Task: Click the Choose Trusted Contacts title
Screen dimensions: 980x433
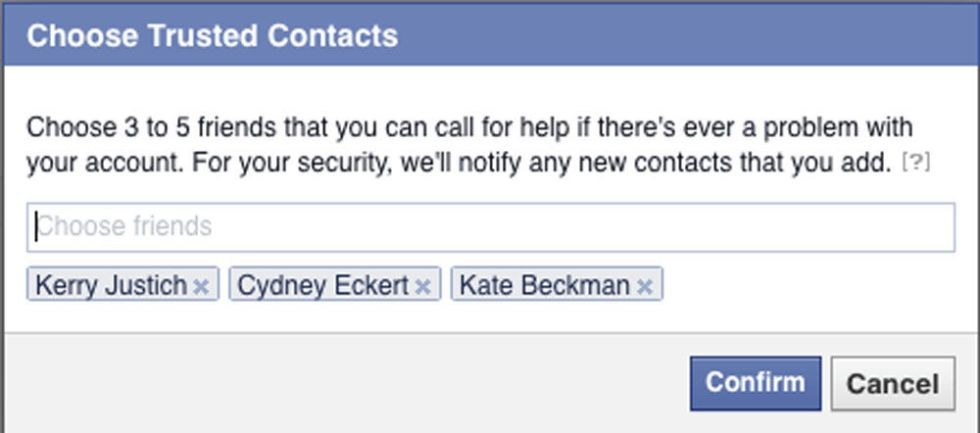Action: (212, 36)
